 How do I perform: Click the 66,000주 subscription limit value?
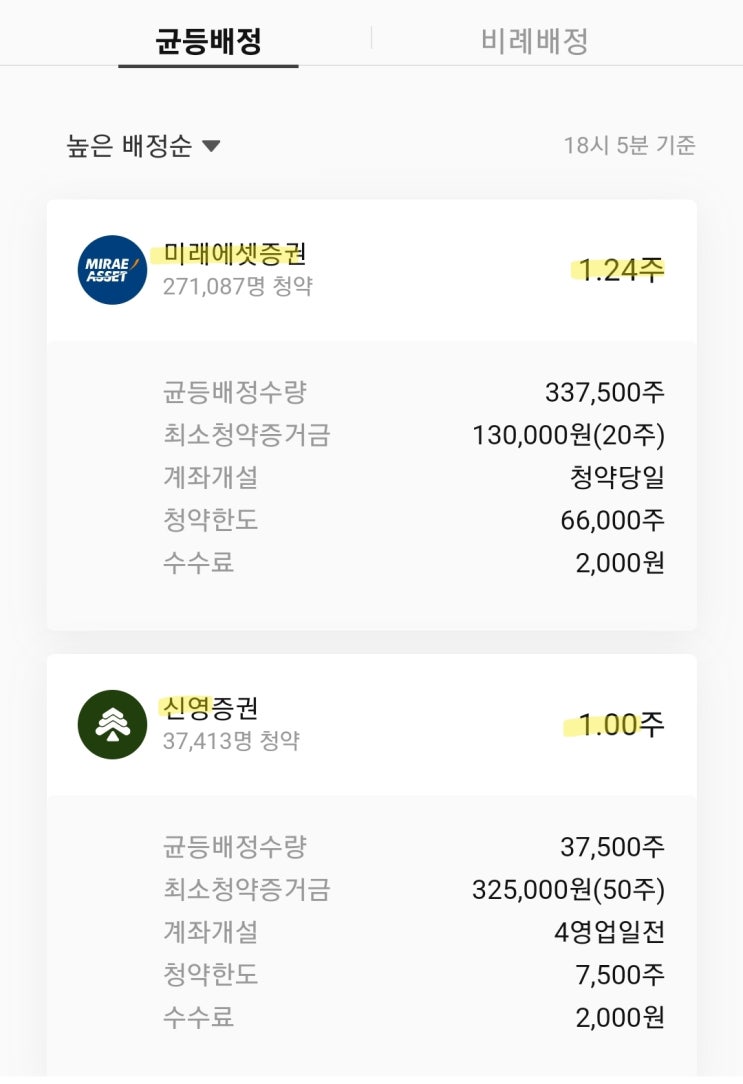pyautogui.click(x=612, y=520)
